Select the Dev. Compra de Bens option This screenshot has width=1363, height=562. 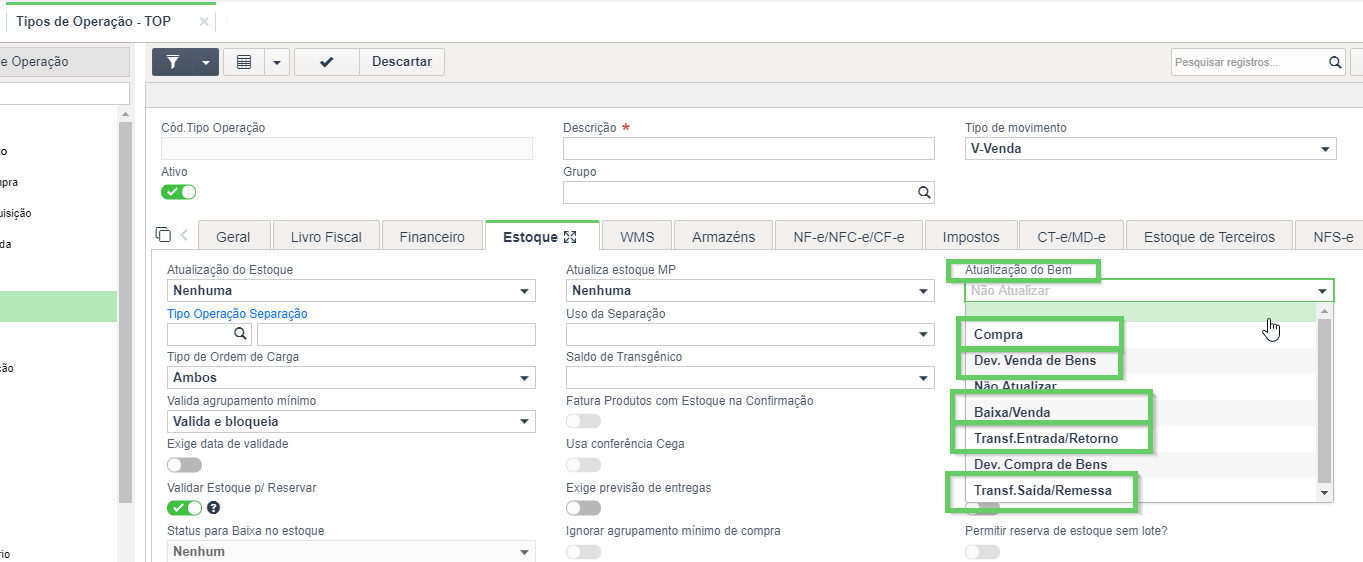coord(1141,464)
